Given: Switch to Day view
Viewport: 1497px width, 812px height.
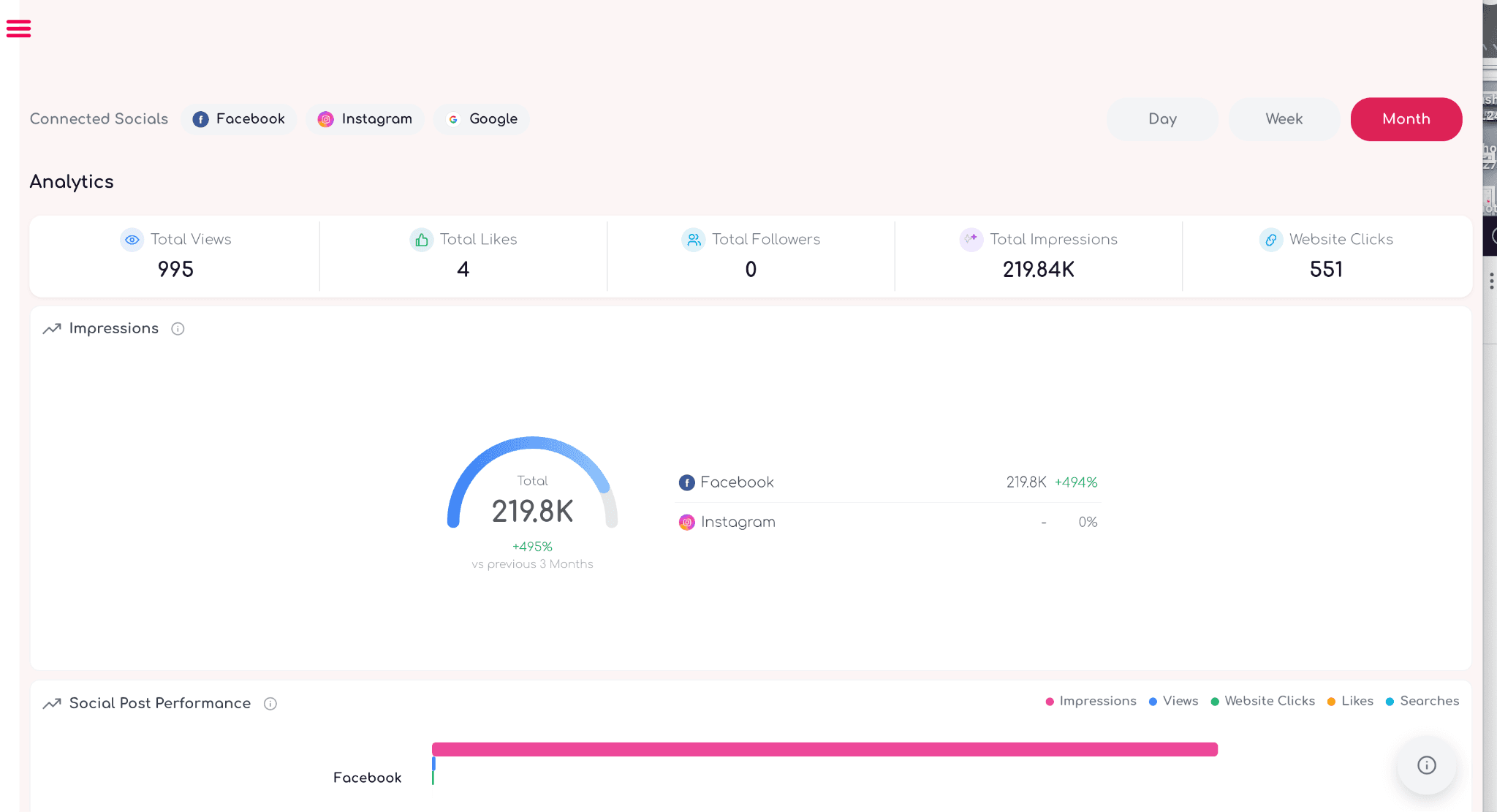Looking at the screenshot, I should coord(1162,119).
